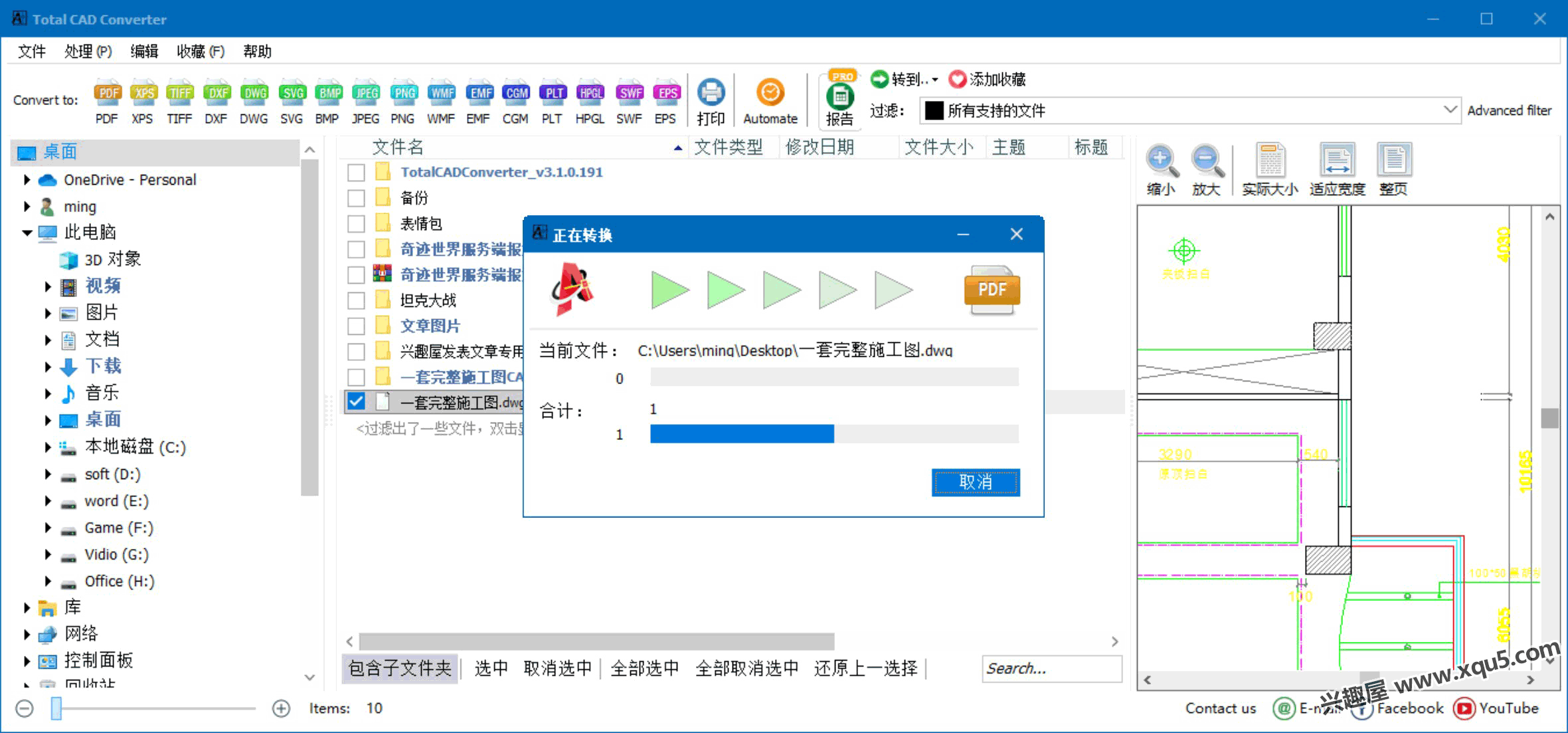Click minus button beside zoom slider
This screenshot has width=1568, height=733.
25,708
